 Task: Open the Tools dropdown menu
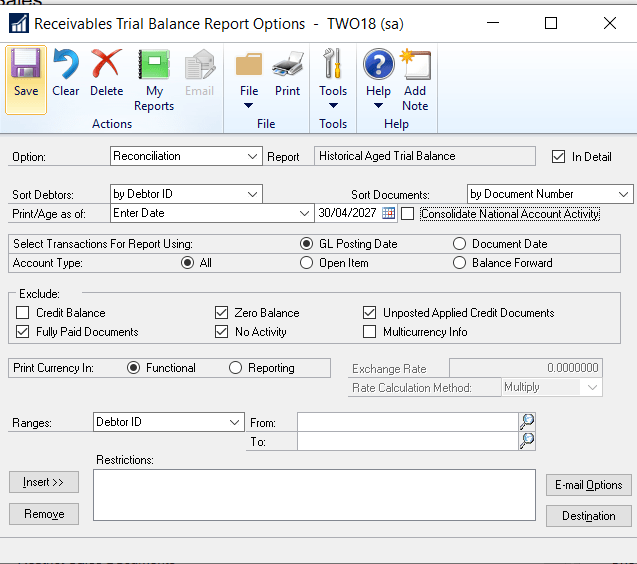[333, 78]
